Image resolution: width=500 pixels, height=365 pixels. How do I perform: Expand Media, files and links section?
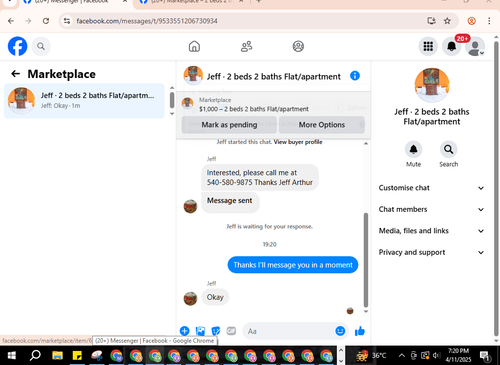point(431,231)
